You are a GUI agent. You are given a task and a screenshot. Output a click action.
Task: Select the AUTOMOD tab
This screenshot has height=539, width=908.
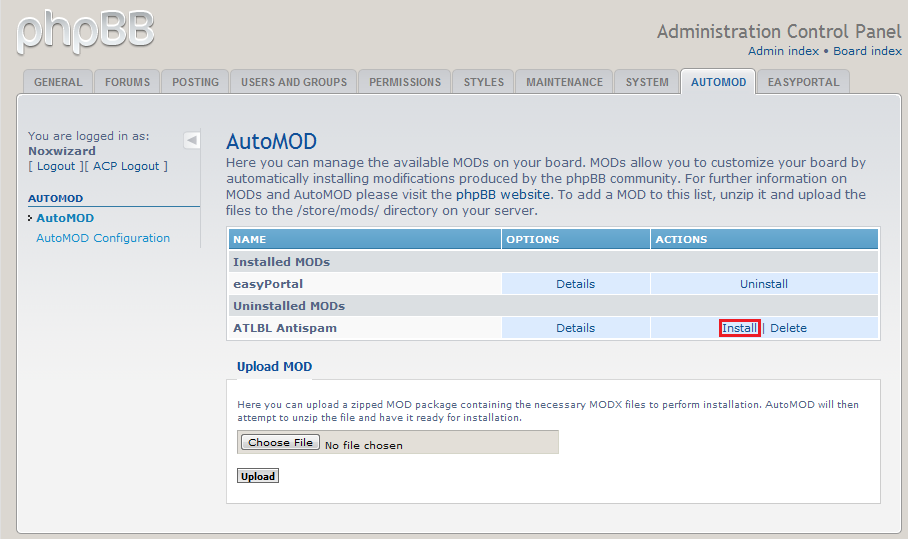[718, 82]
